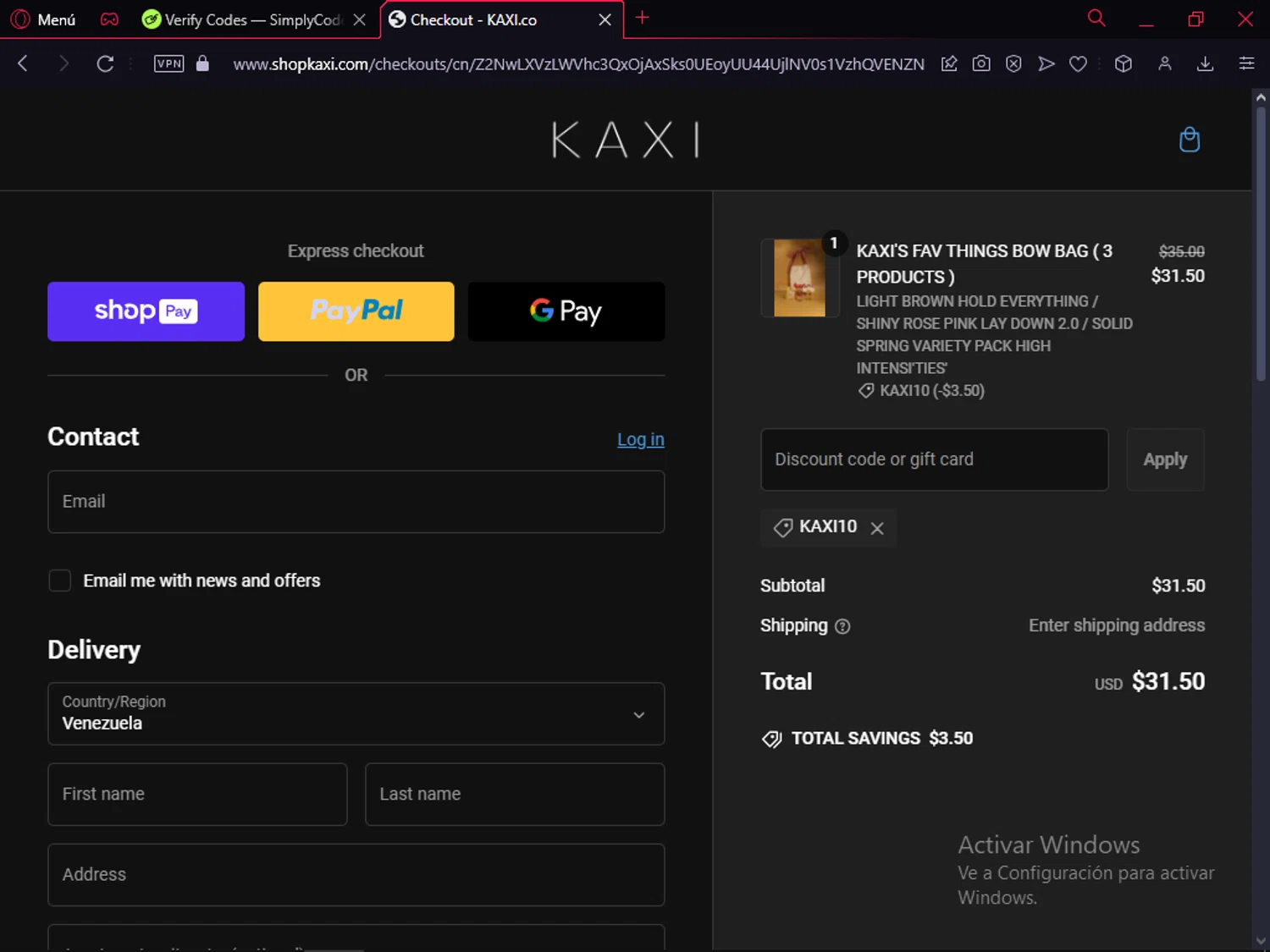
Task: Focus the Address field
Action: pos(356,875)
